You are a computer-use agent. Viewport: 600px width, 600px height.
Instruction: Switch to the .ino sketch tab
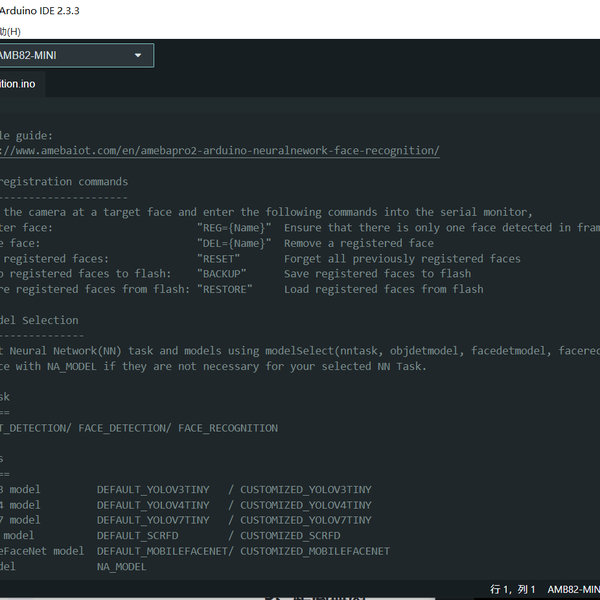[x=20, y=84]
